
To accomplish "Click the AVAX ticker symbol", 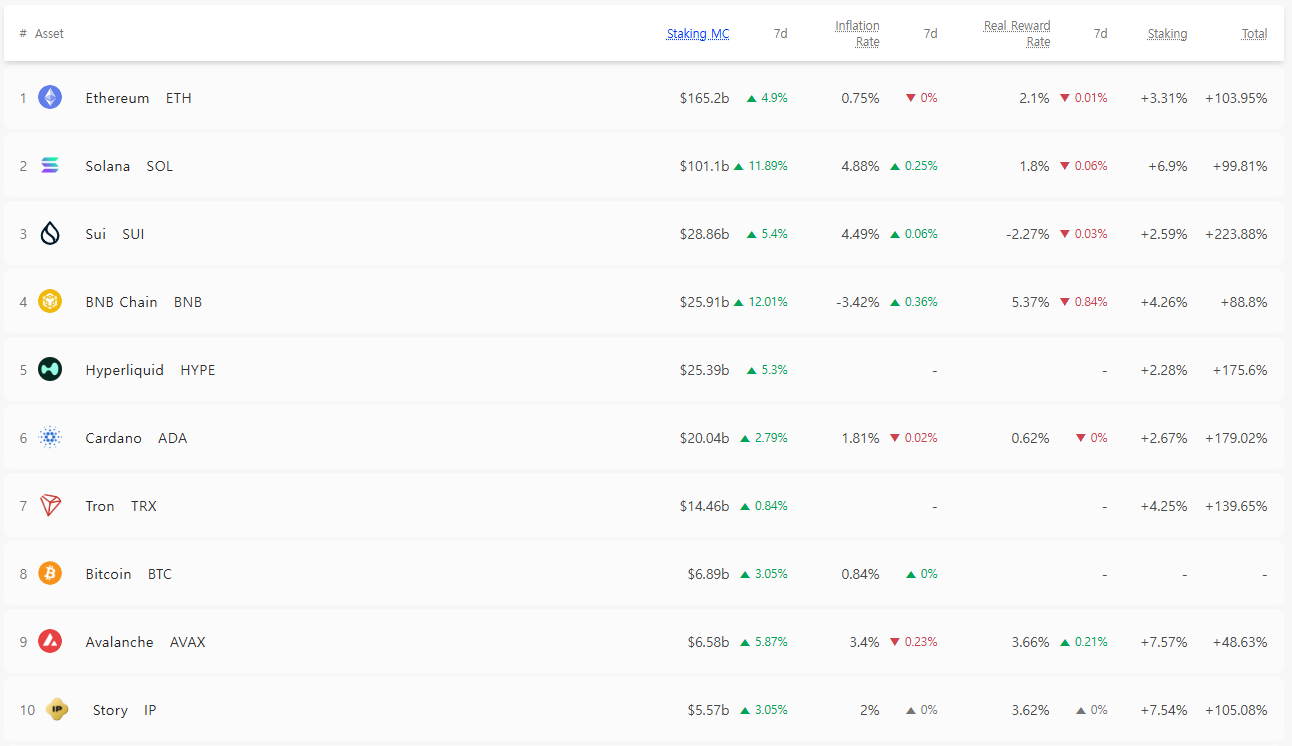I will click(x=188, y=642).
